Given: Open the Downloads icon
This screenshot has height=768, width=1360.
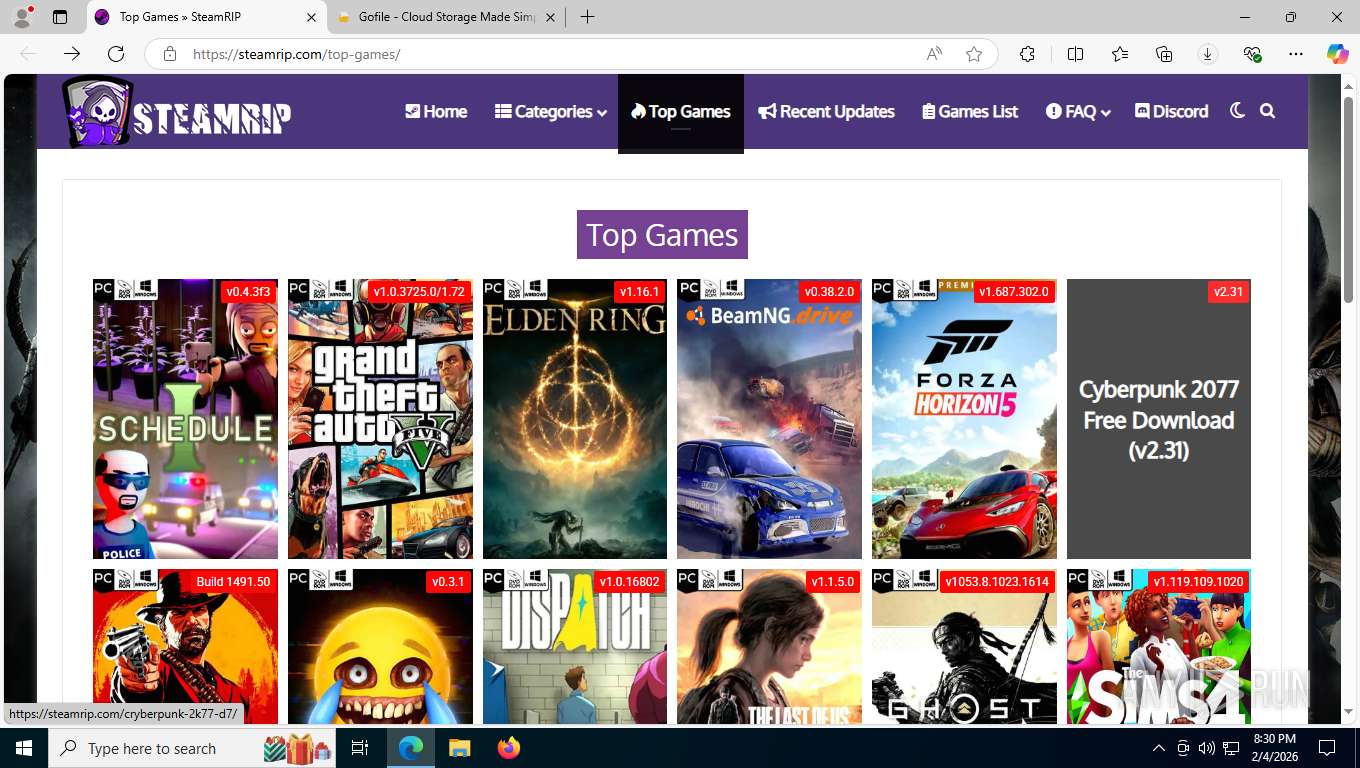Looking at the screenshot, I should pyautogui.click(x=1208, y=54).
